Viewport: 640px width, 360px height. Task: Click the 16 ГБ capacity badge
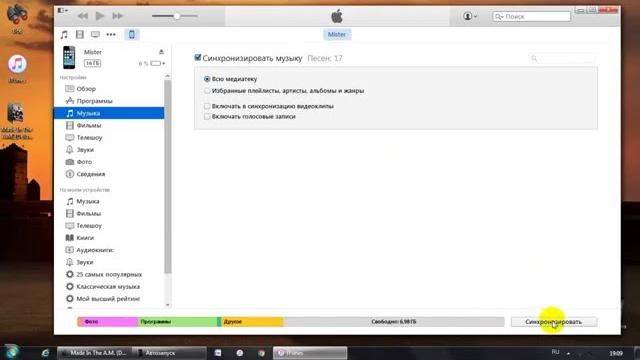92,63
